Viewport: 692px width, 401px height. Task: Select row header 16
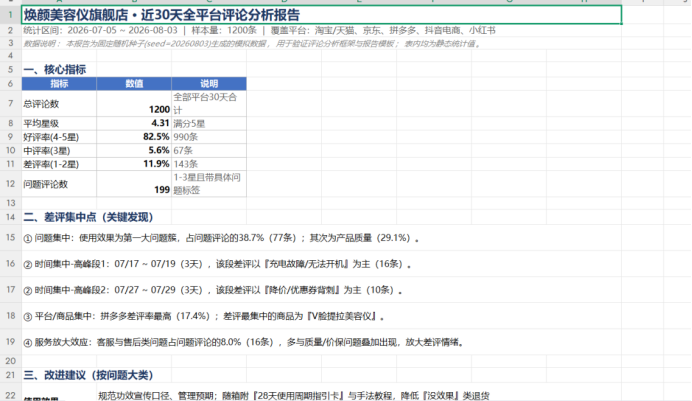[x=11, y=264]
